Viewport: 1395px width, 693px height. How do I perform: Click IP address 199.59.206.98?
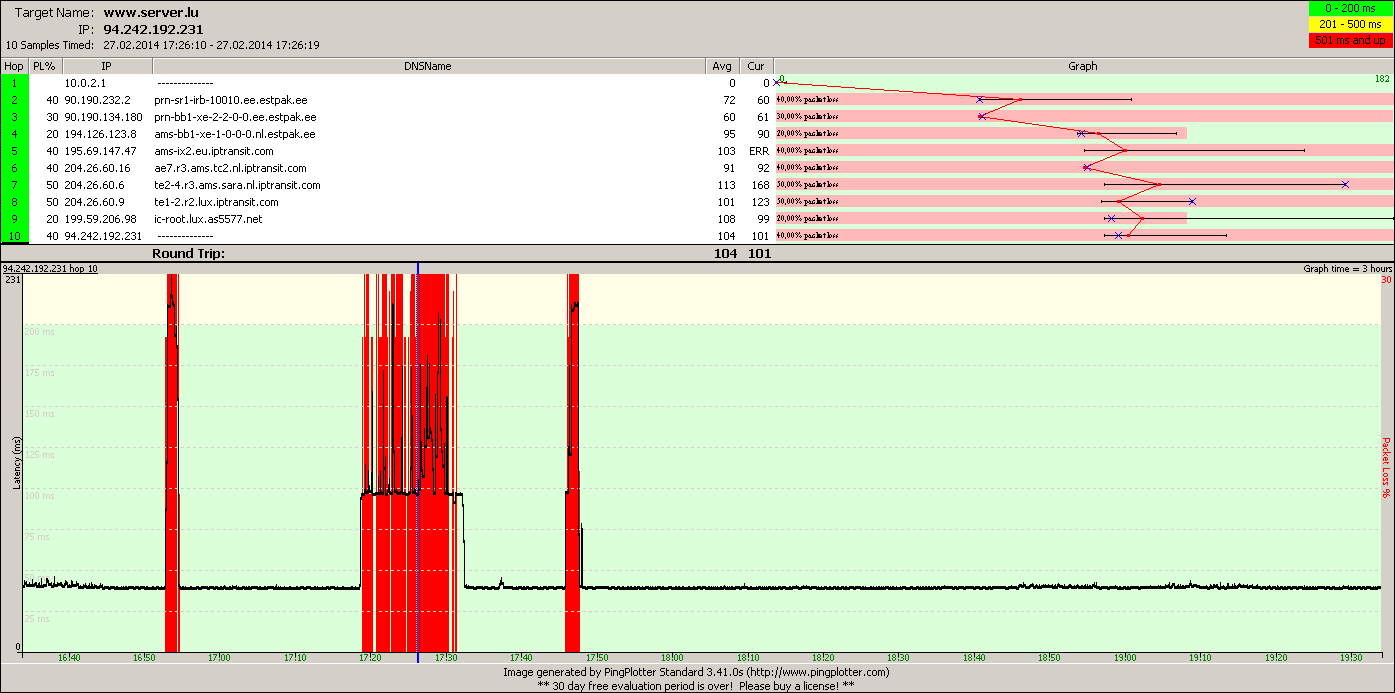coord(101,219)
